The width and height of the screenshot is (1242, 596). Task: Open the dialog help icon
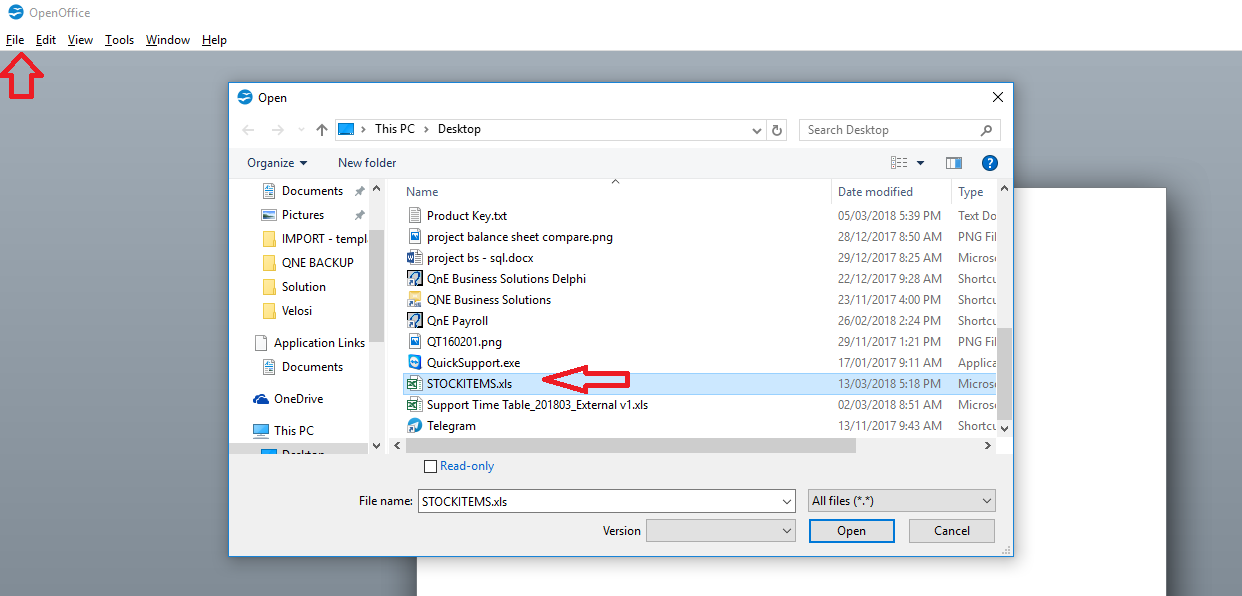coord(990,163)
